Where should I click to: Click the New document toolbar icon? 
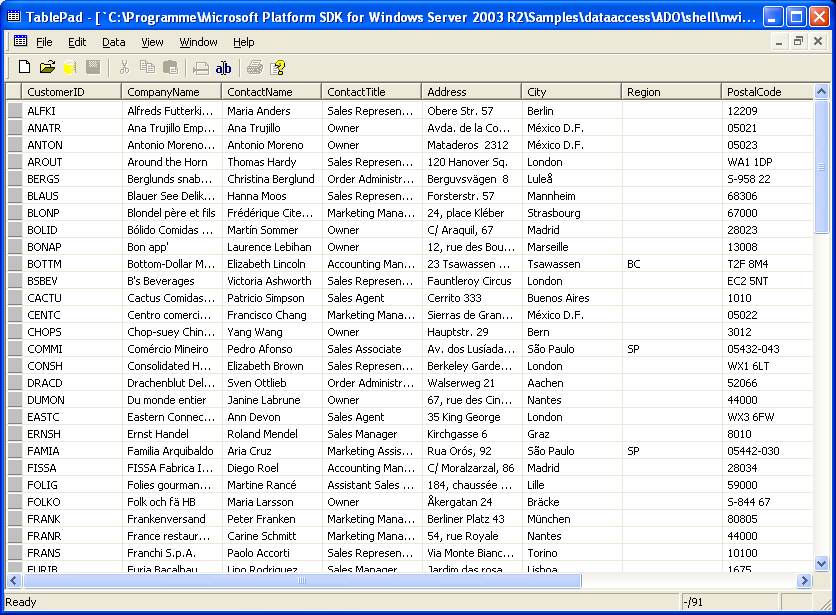(25, 67)
